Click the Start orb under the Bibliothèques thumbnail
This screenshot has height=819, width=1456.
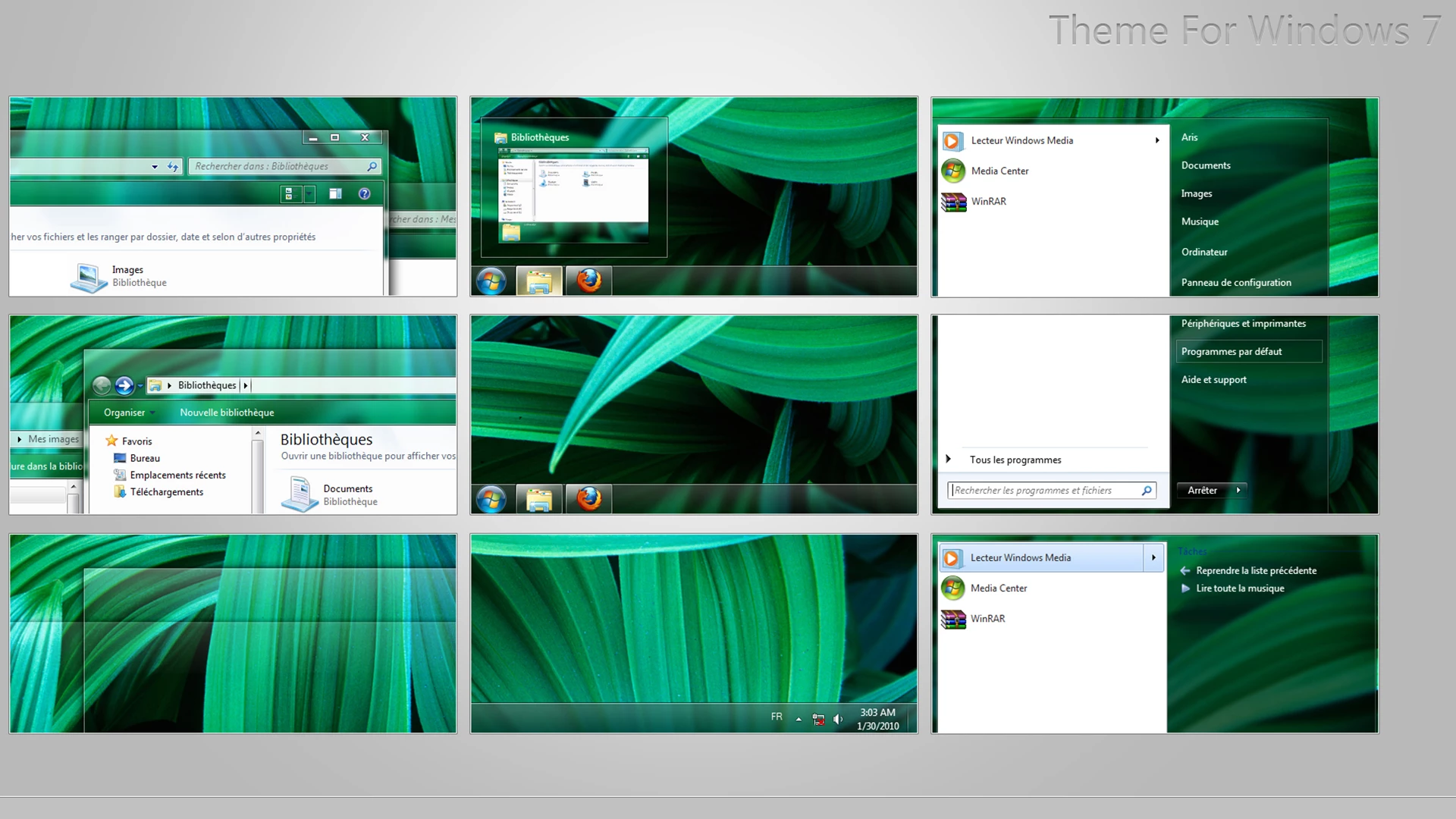pos(491,281)
